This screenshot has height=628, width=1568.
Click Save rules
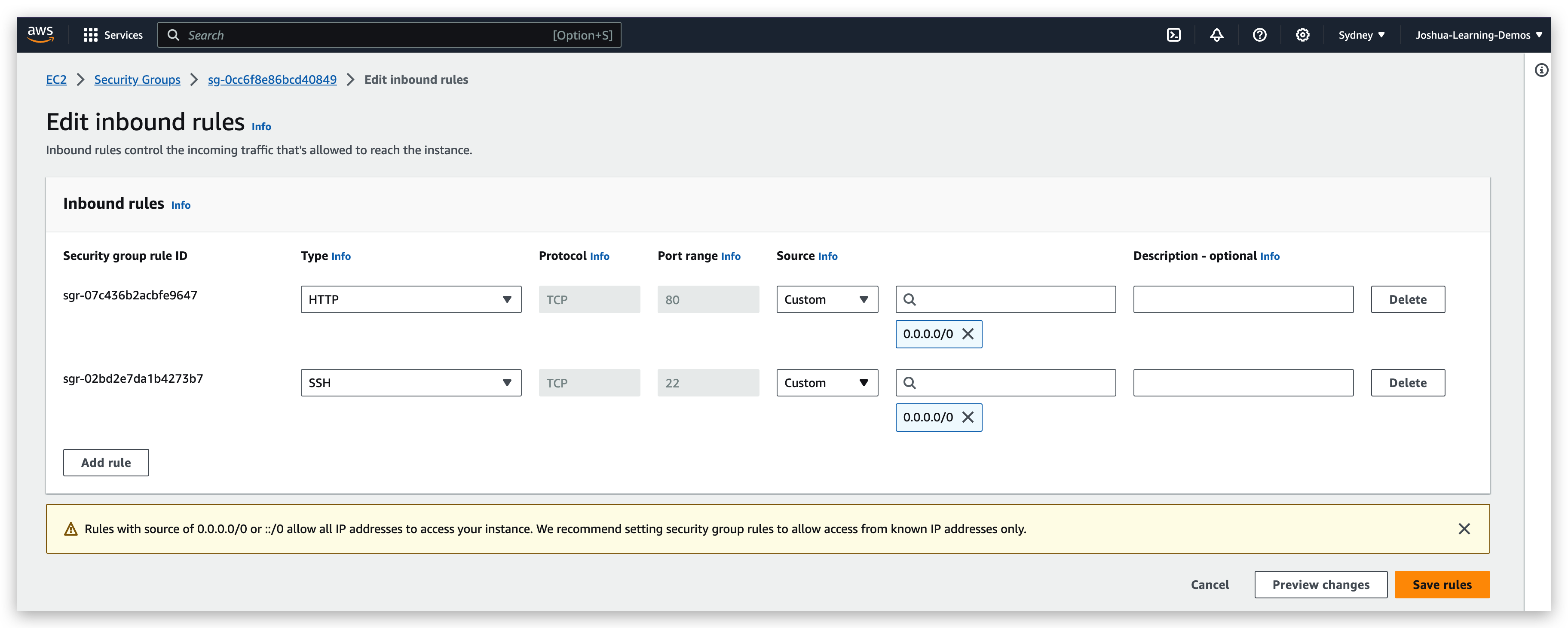pos(1441,584)
